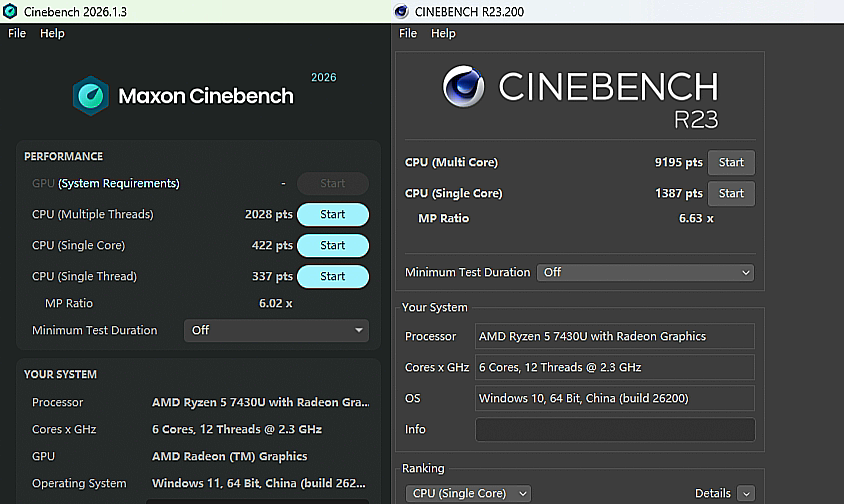Screen dimensions: 844x504
Task: Click the 6.63 x MP Ratio value
Action: pos(696,219)
